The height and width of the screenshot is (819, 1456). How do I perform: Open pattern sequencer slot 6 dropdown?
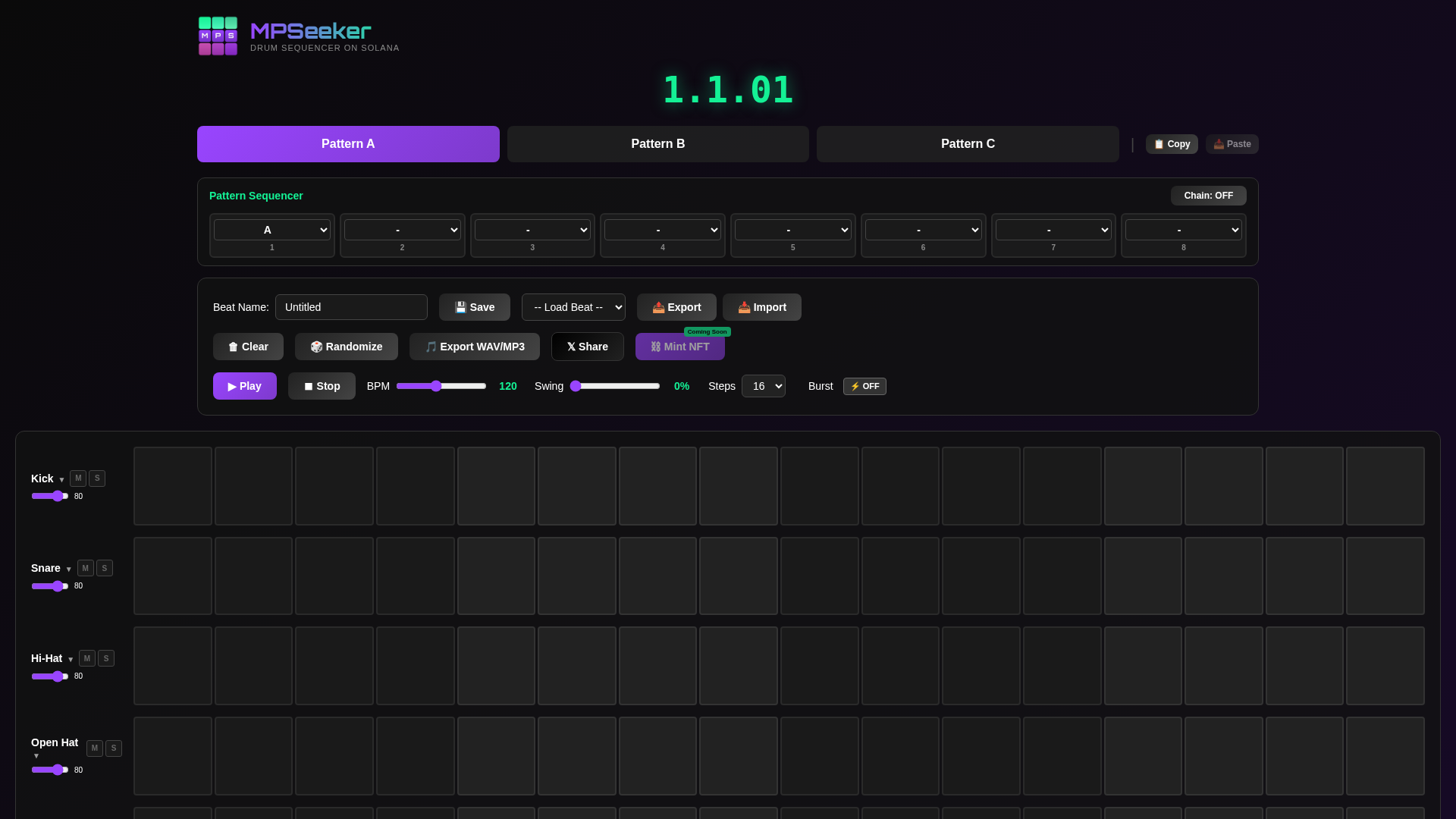[x=924, y=230]
